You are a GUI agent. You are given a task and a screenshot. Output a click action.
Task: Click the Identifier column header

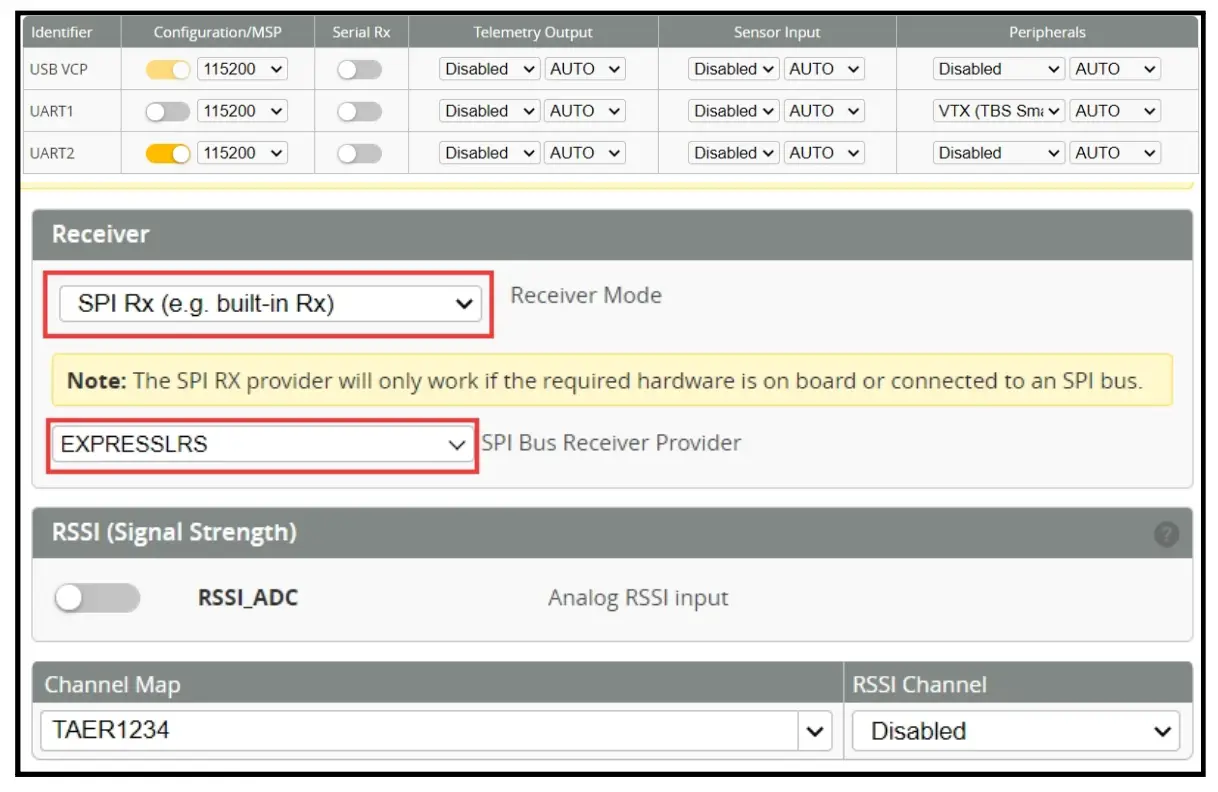pos(62,32)
